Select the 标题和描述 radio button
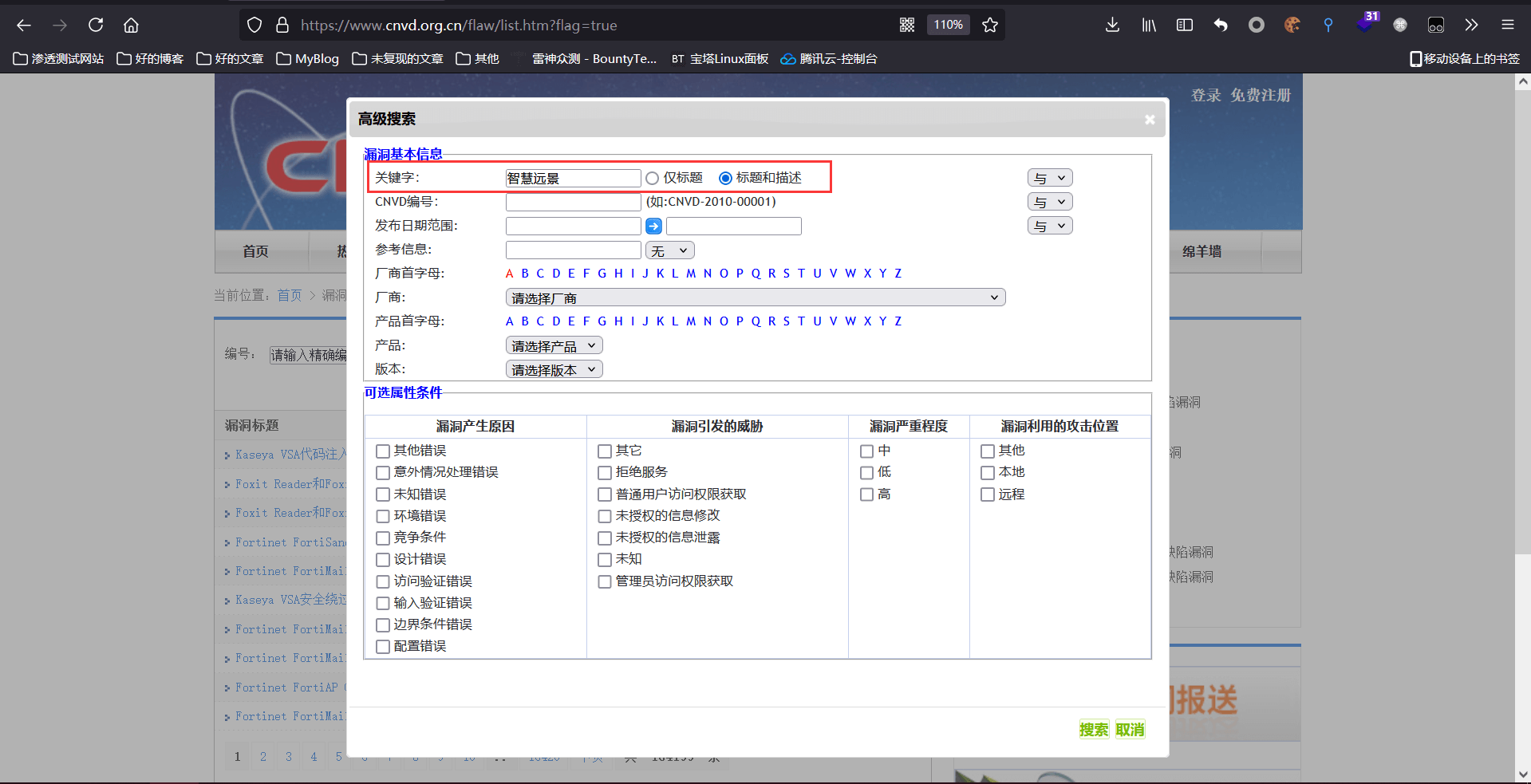Image resolution: width=1531 pixels, height=784 pixels. tap(725, 178)
